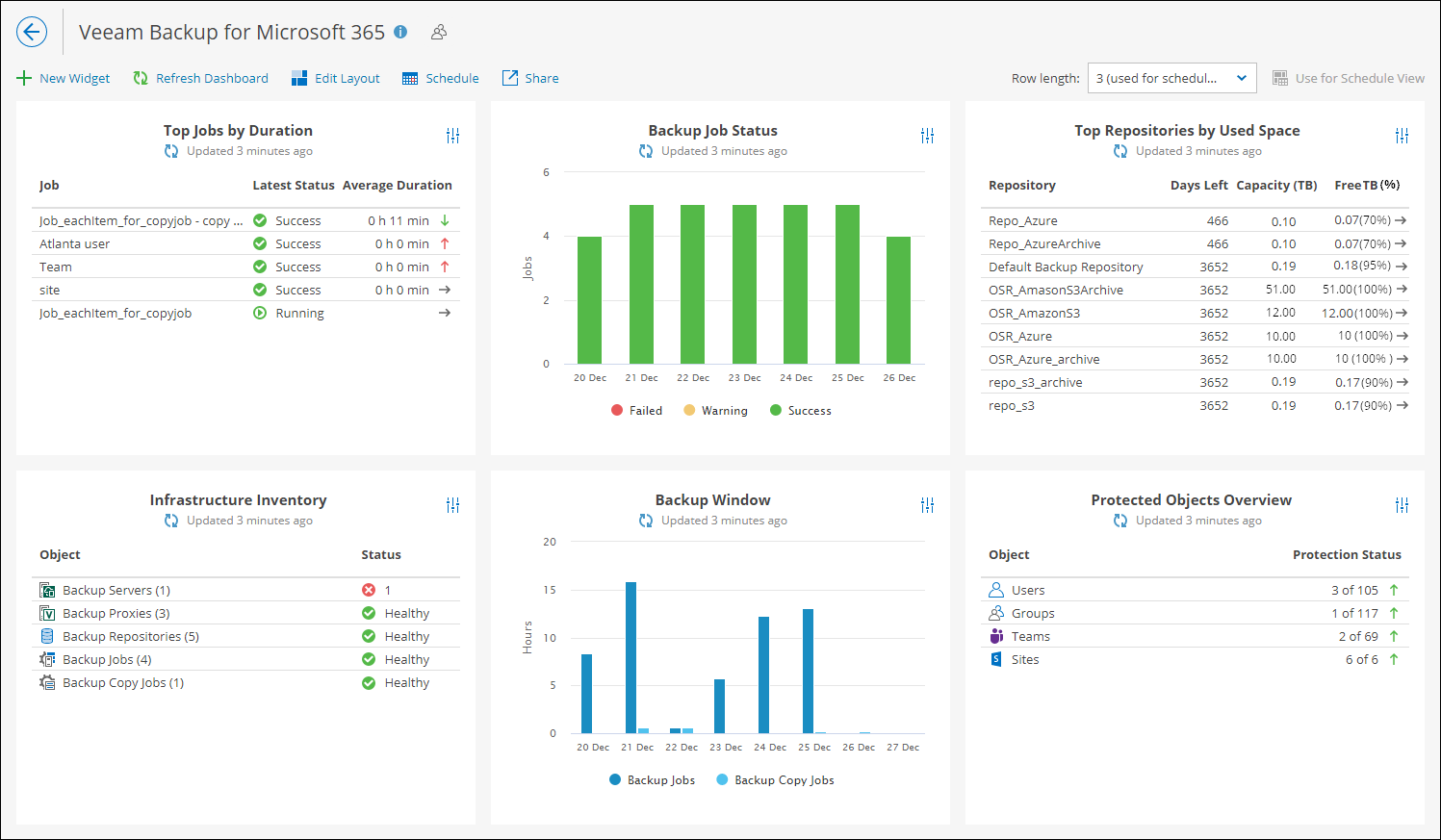This screenshot has width=1441, height=840.
Task: Toggle Success legend in Backup Job Status
Action: tap(800, 410)
